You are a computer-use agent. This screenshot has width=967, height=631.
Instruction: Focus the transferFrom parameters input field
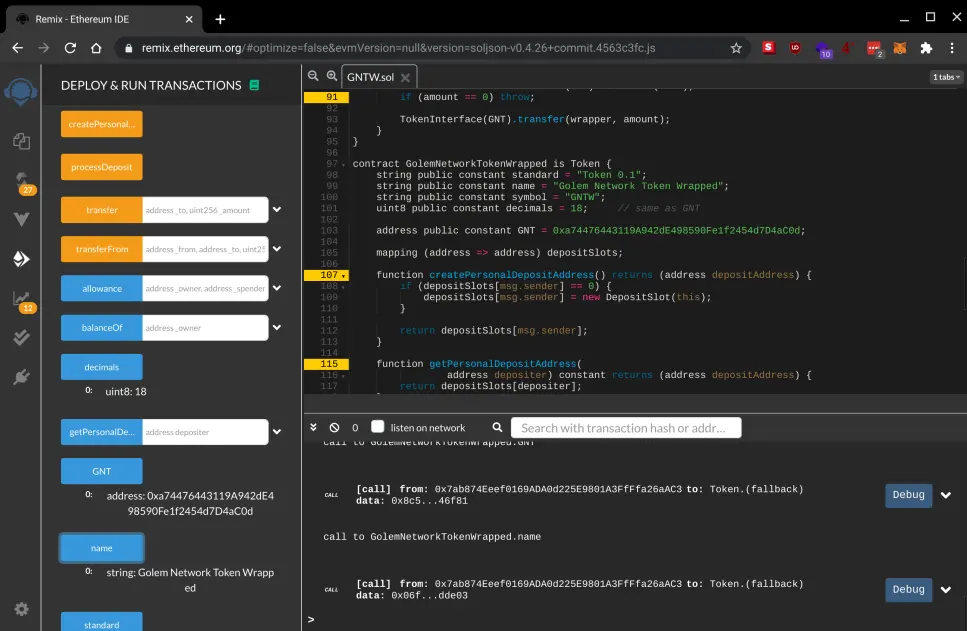point(205,249)
